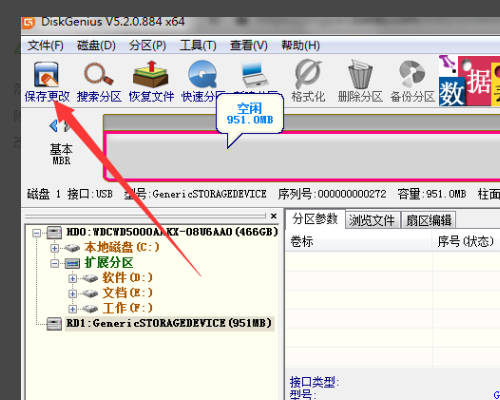Close the left disk tree panel
The width and height of the screenshot is (500, 400).
point(274,216)
